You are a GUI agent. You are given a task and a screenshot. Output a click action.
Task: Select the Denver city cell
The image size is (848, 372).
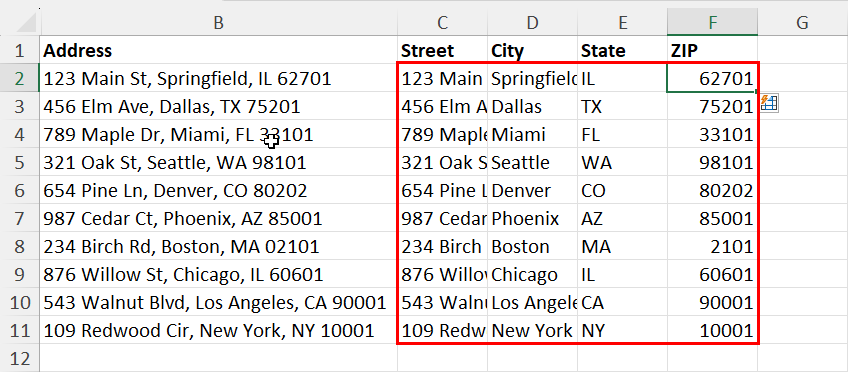(x=533, y=190)
